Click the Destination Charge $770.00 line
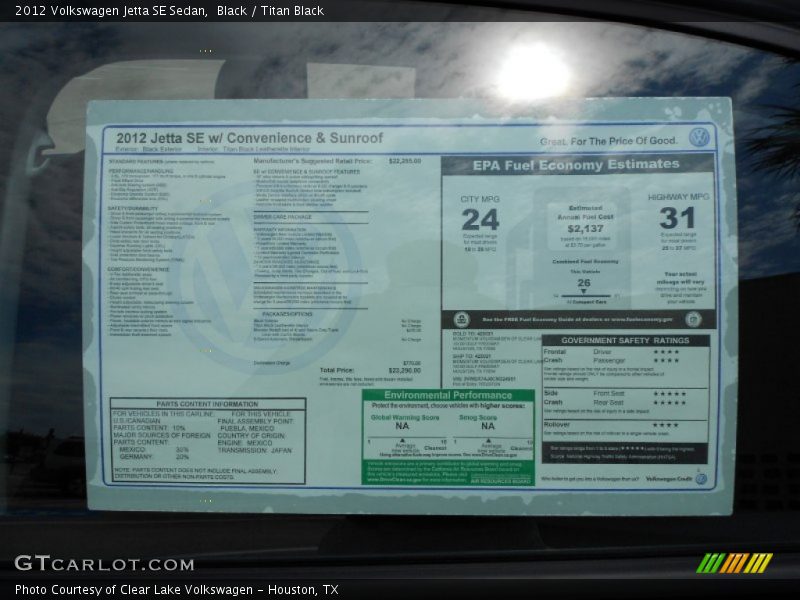Screen dimensions: 800x600 pos(337,363)
